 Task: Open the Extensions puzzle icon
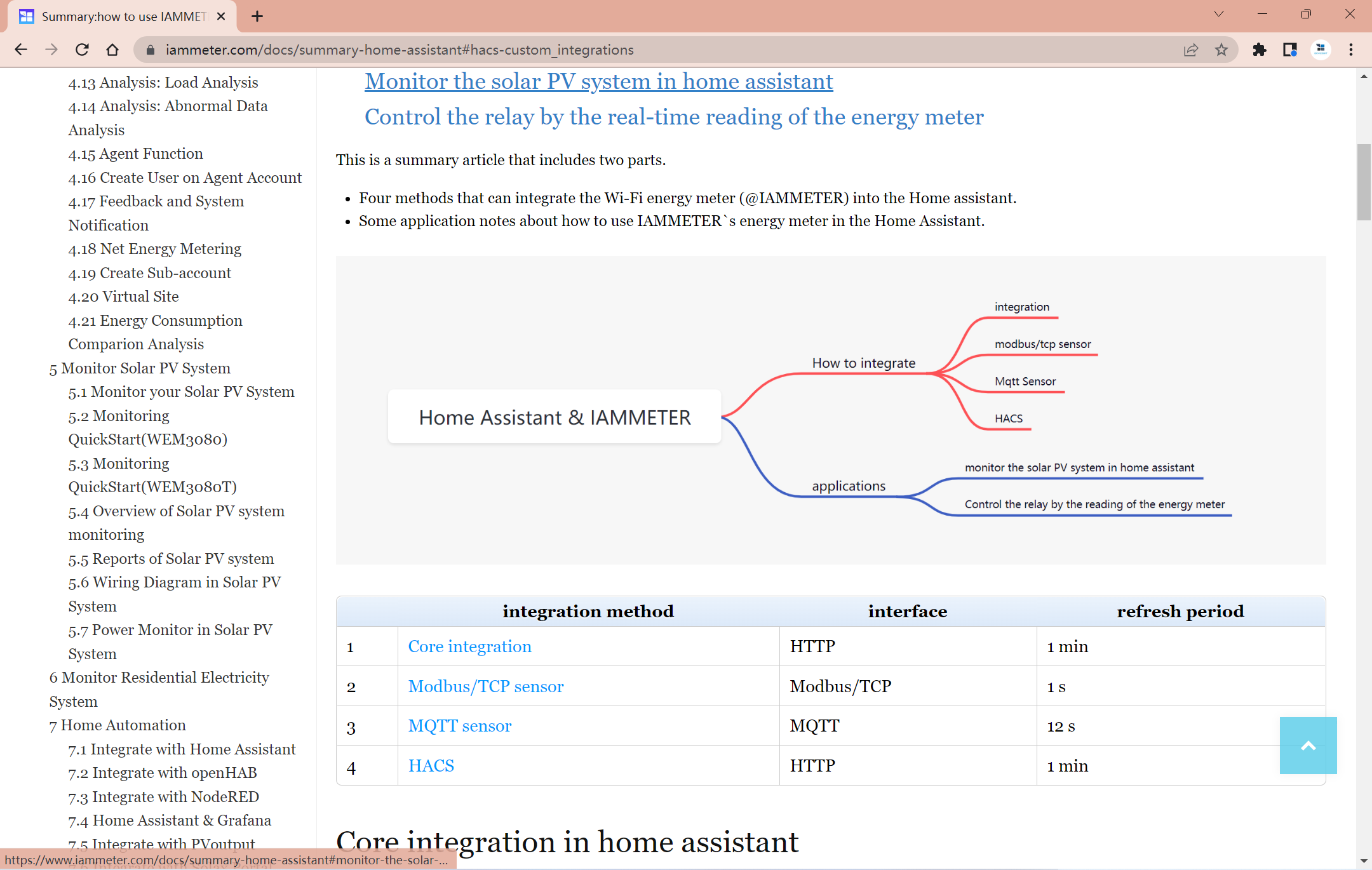1259,50
